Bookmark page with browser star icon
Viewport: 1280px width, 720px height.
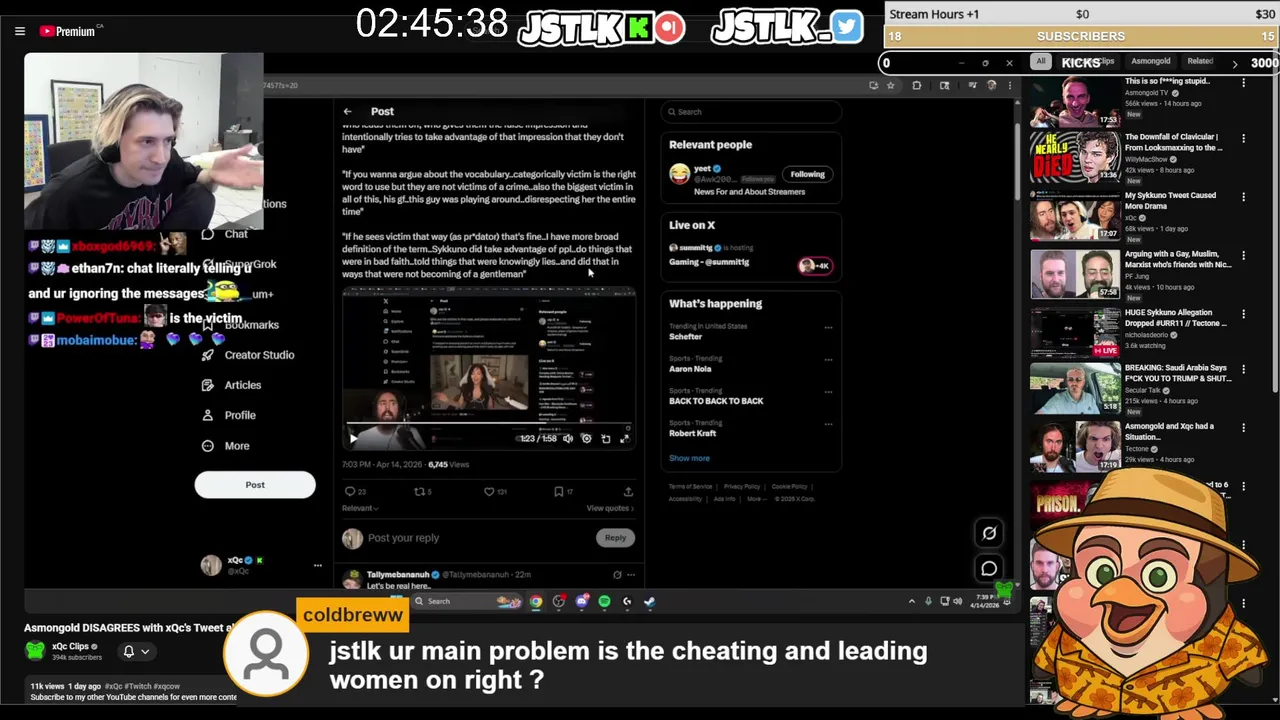(x=890, y=86)
